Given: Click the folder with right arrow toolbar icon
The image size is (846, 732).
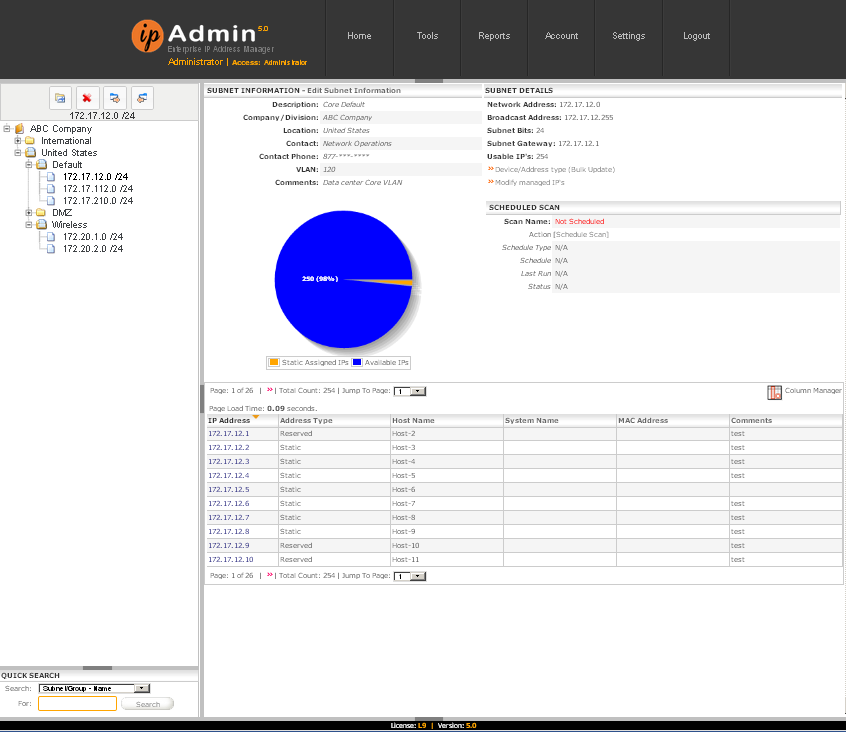Looking at the screenshot, I should pos(114,98).
